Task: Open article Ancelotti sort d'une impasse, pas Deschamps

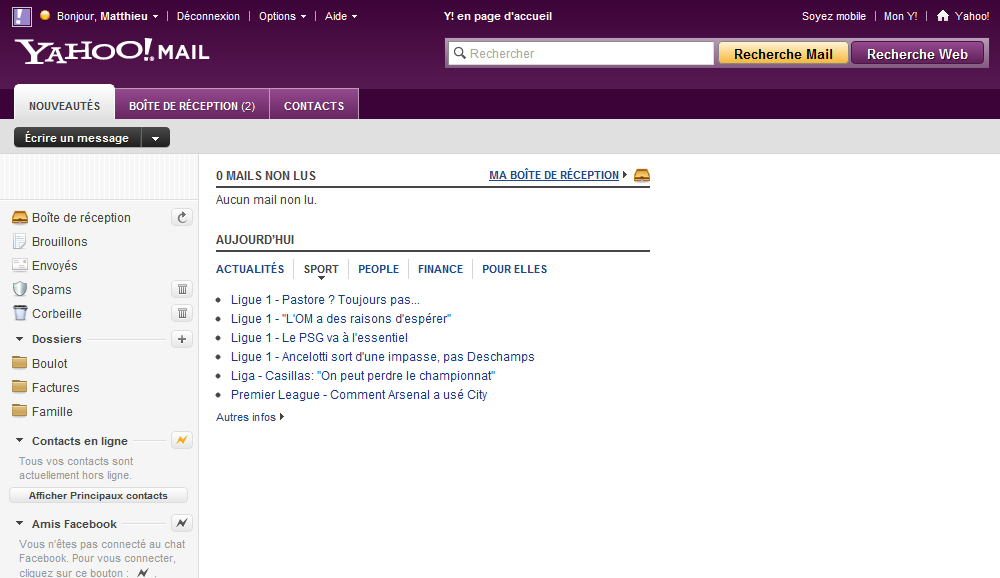Action: (x=383, y=357)
